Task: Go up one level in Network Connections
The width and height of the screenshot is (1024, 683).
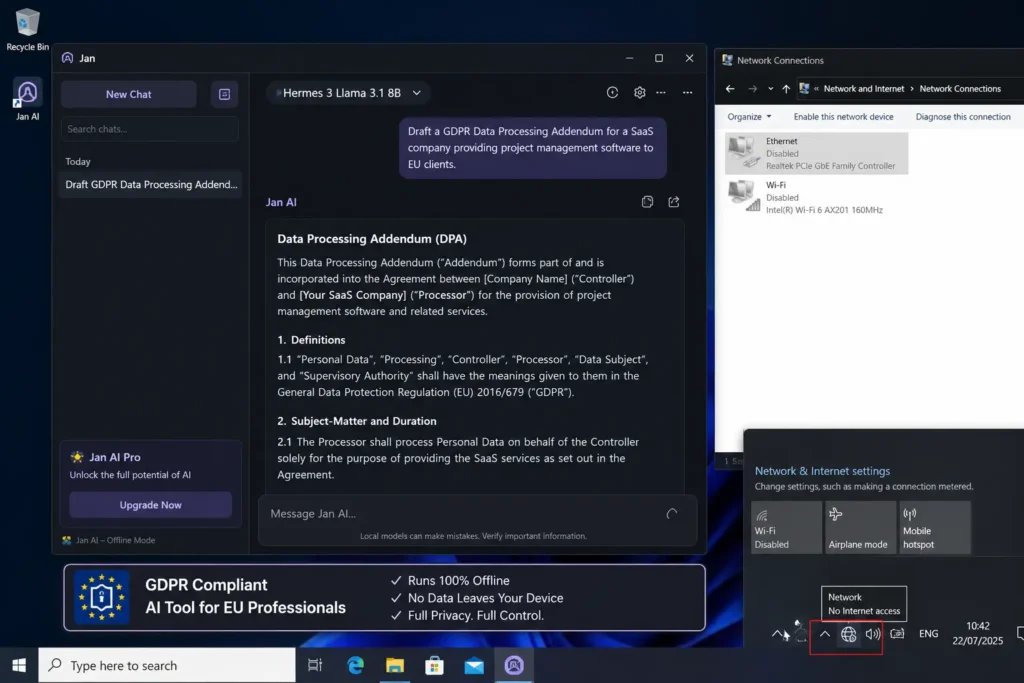Action: (786, 89)
